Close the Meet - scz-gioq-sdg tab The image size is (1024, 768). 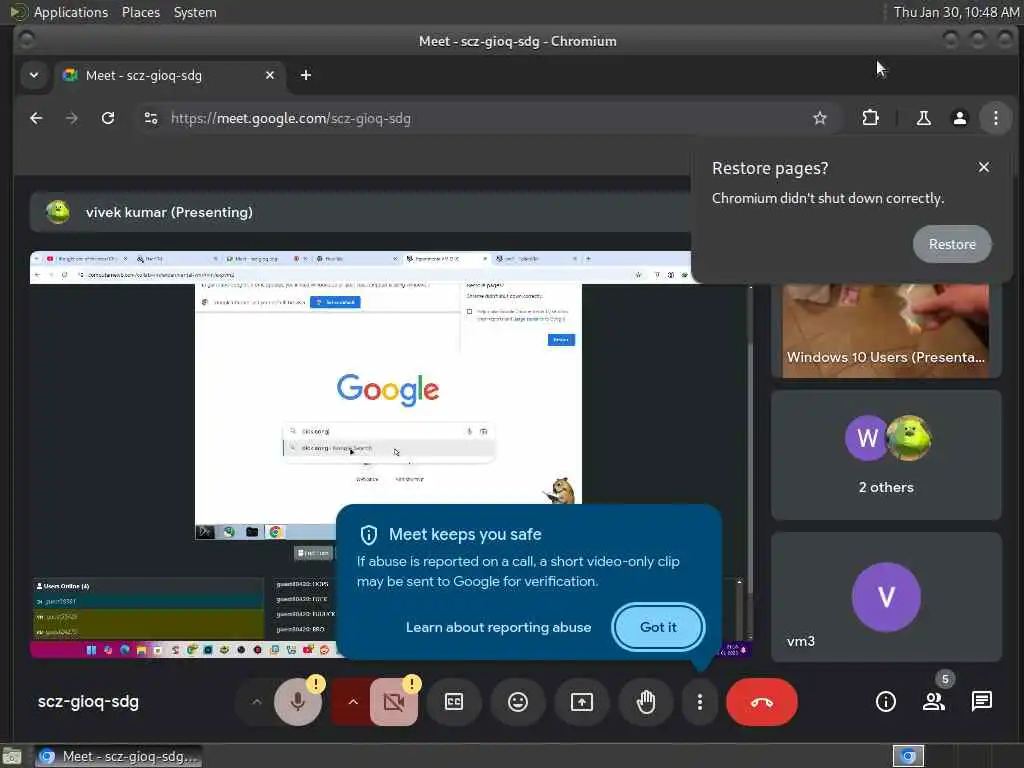pos(270,75)
